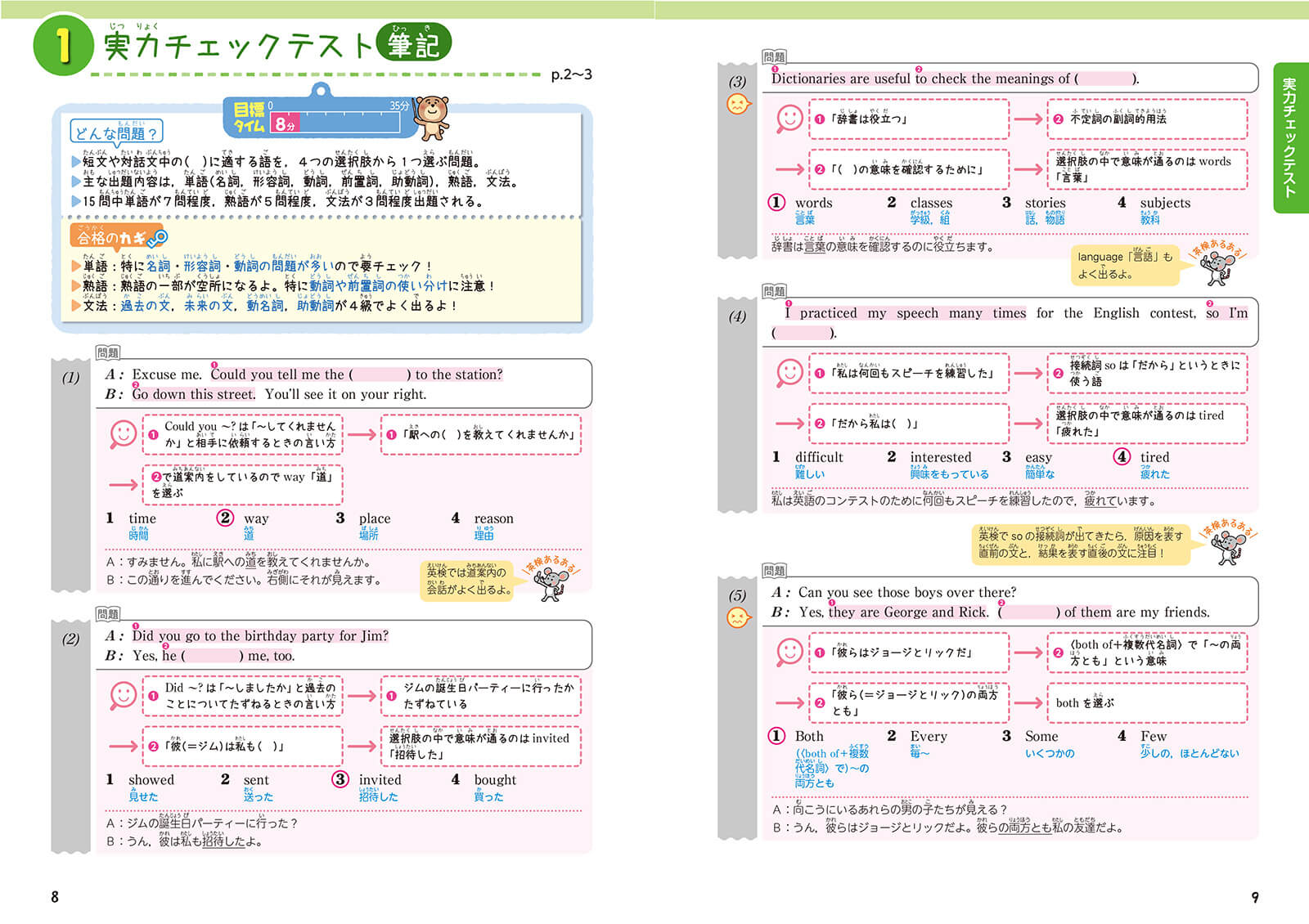Click the orange worried face under (3)
Viewport: 1309px width, 924px height.
pos(738,104)
